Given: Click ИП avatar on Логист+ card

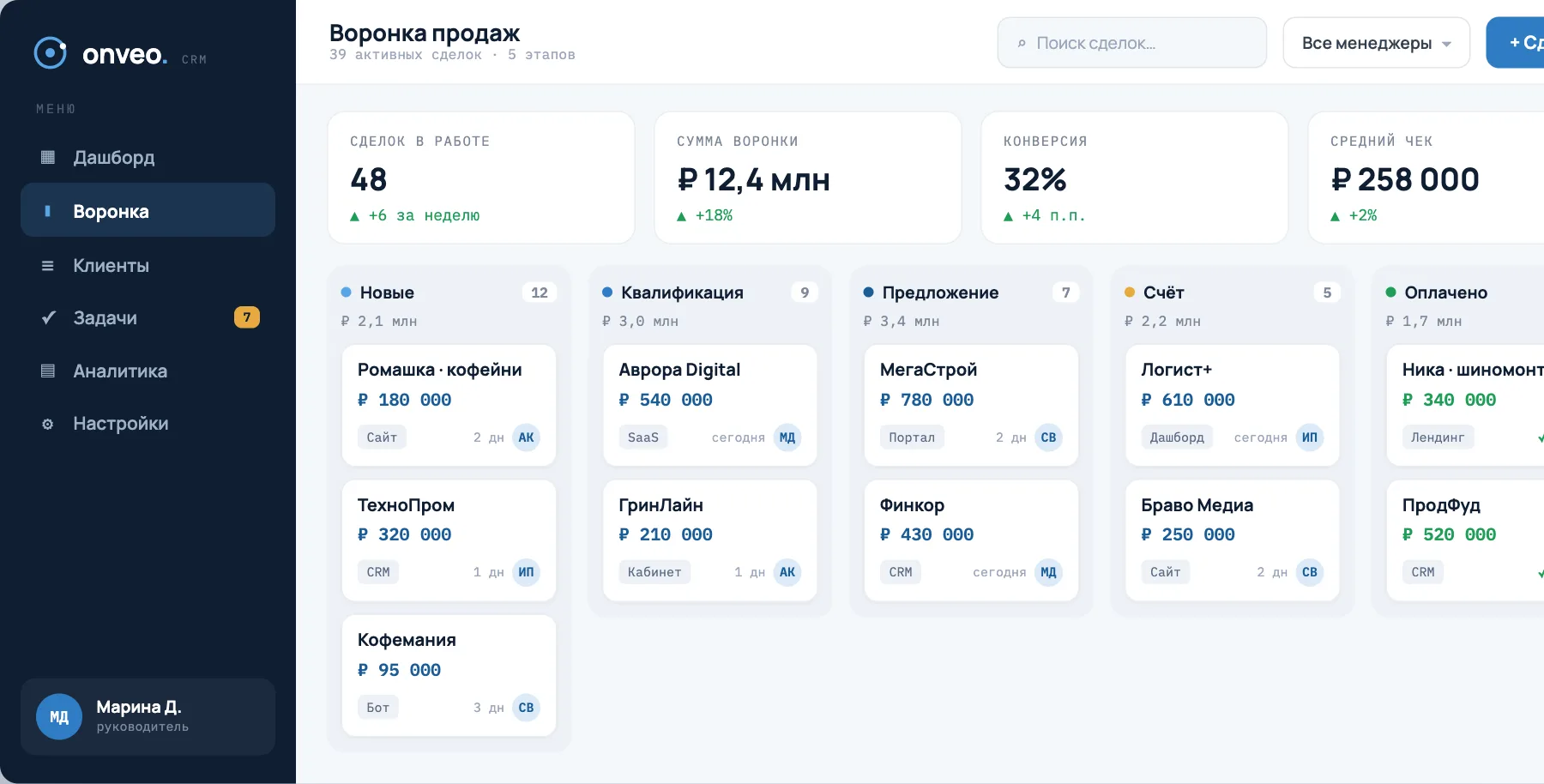Looking at the screenshot, I should click(1310, 437).
